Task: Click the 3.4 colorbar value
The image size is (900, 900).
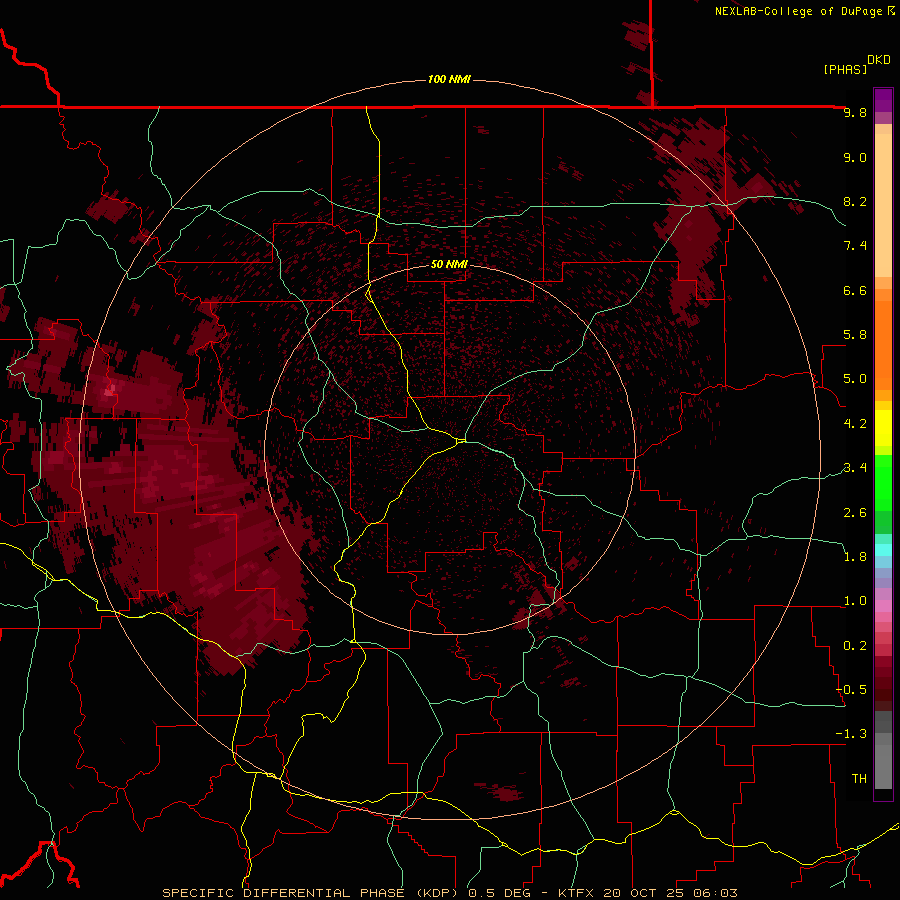Action: 855,468
